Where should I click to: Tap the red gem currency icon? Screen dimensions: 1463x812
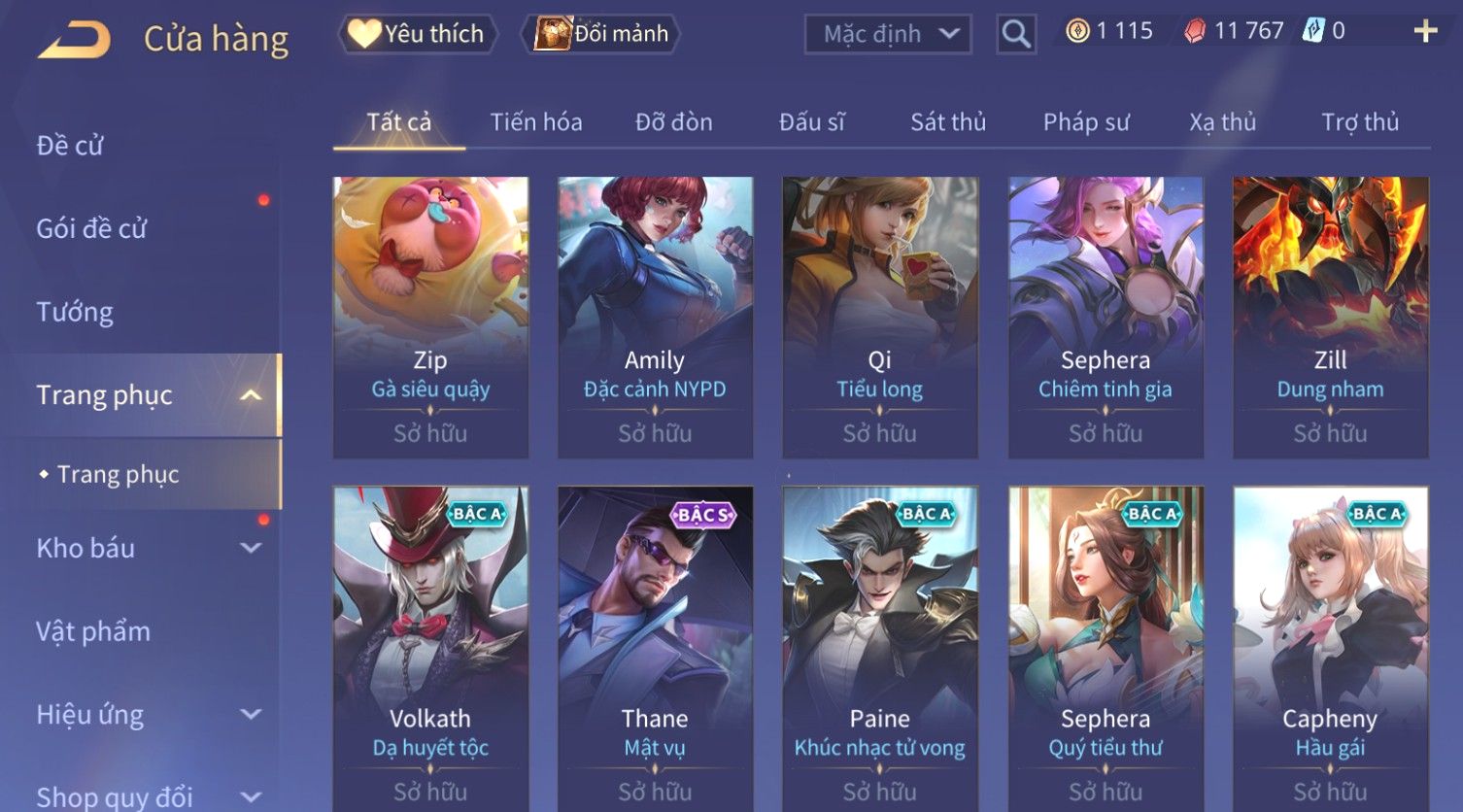(1195, 31)
